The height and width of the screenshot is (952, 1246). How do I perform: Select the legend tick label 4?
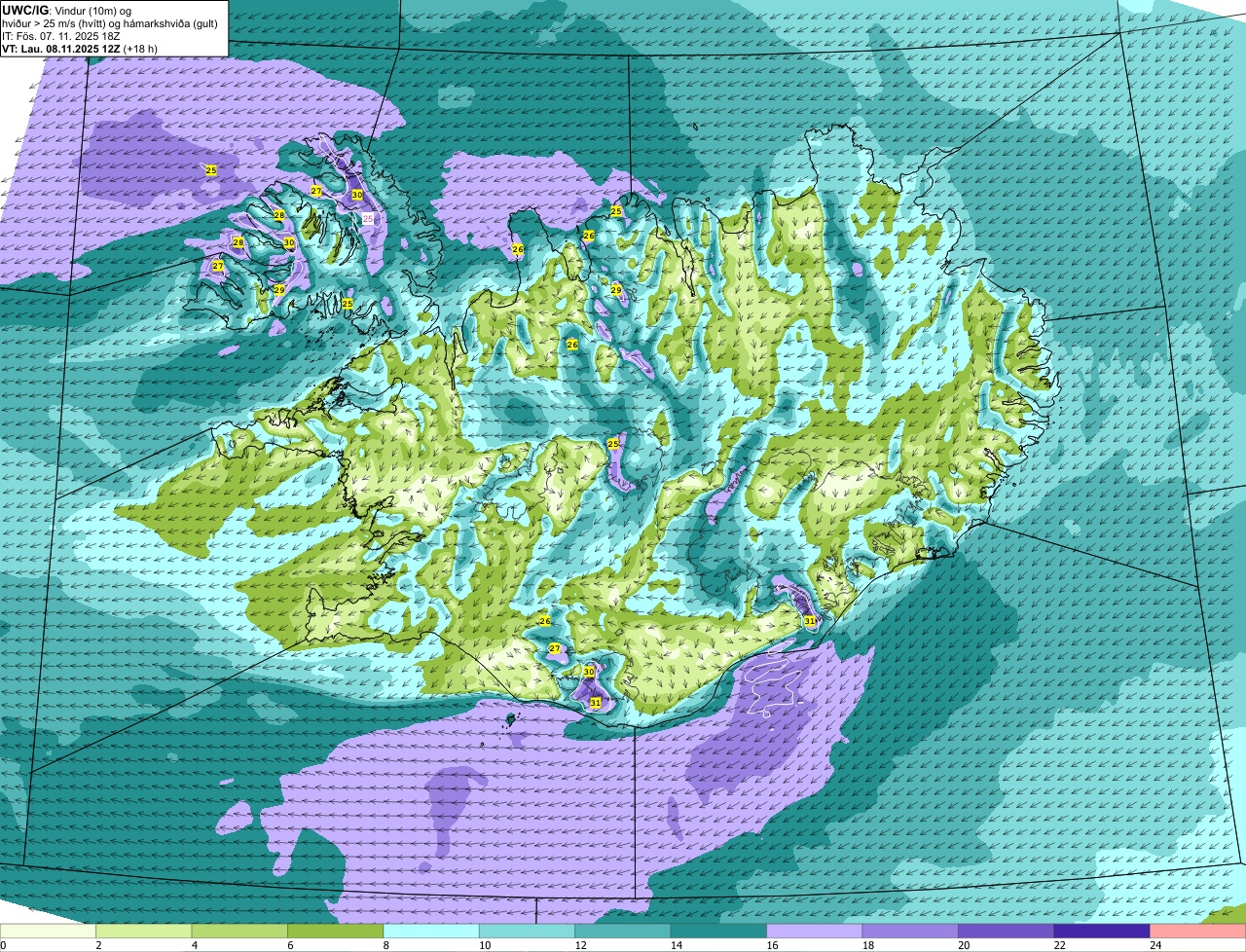[x=194, y=945]
